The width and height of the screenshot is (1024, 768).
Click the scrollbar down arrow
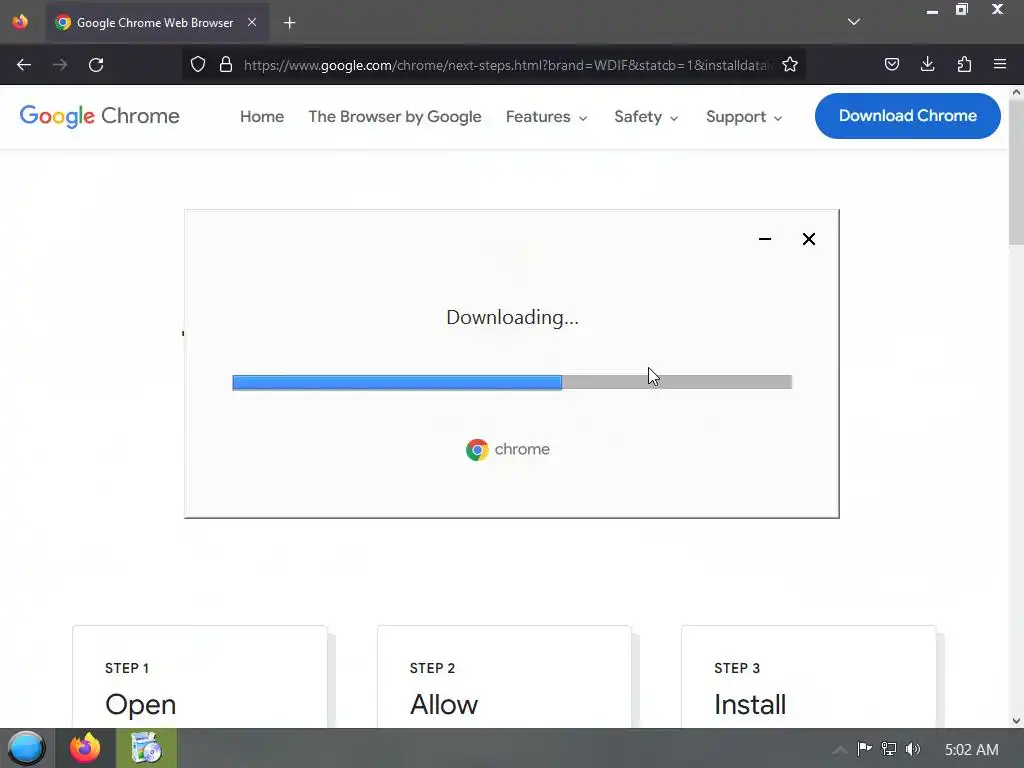point(1016,721)
